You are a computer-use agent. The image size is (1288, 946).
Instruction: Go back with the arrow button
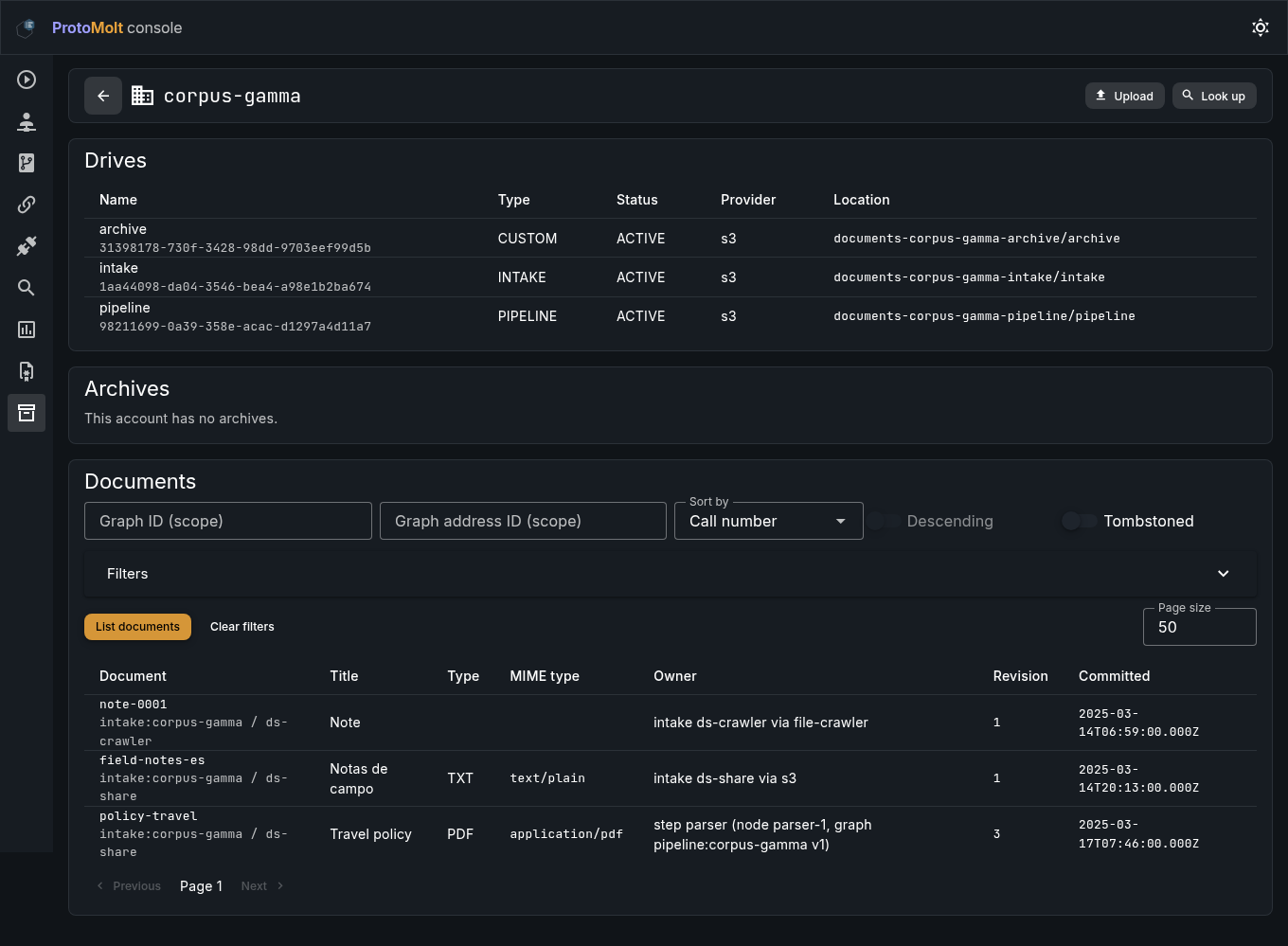click(x=103, y=96)
